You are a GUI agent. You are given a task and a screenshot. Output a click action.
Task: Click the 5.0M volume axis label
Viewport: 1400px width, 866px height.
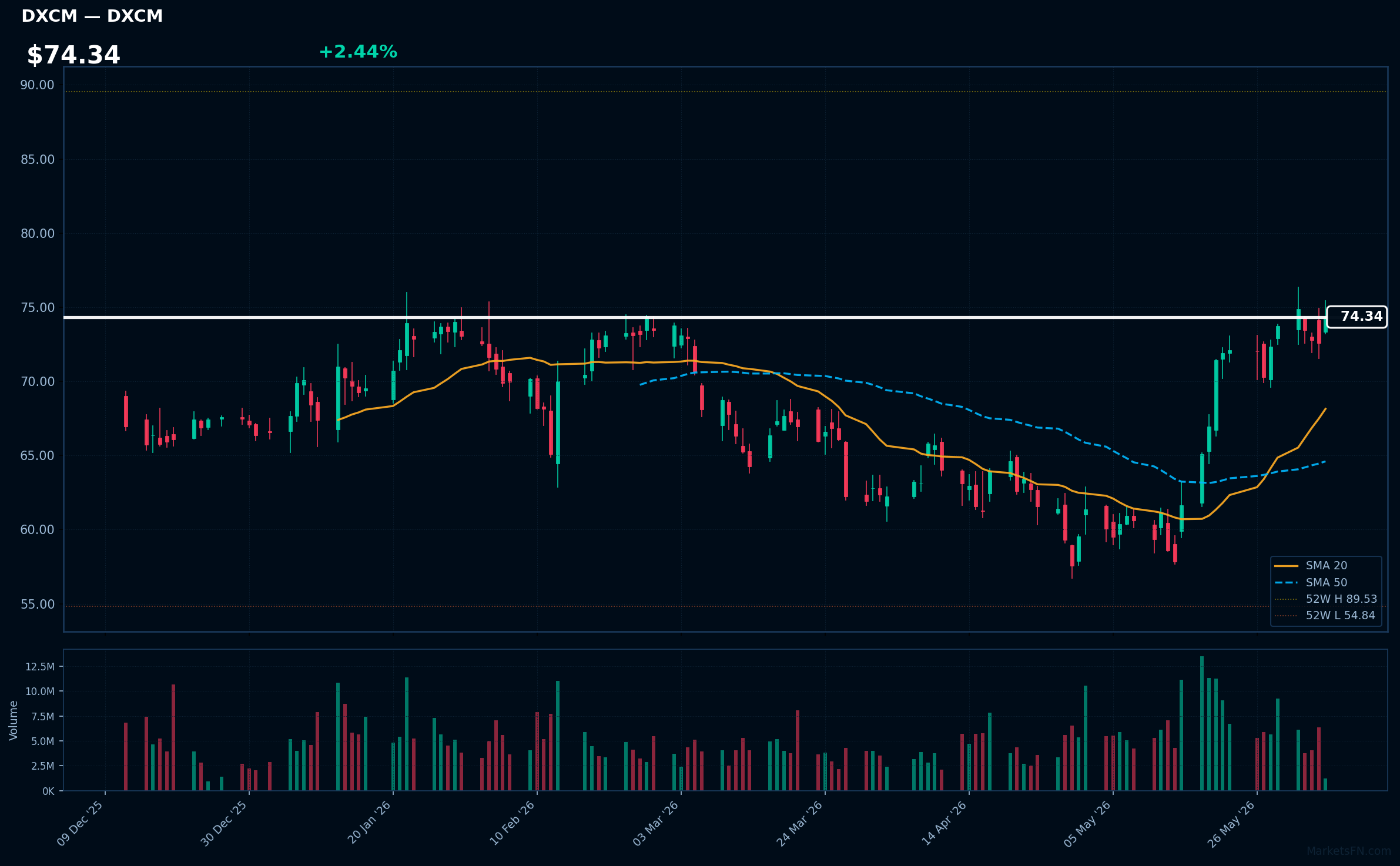tap(43, 741)
